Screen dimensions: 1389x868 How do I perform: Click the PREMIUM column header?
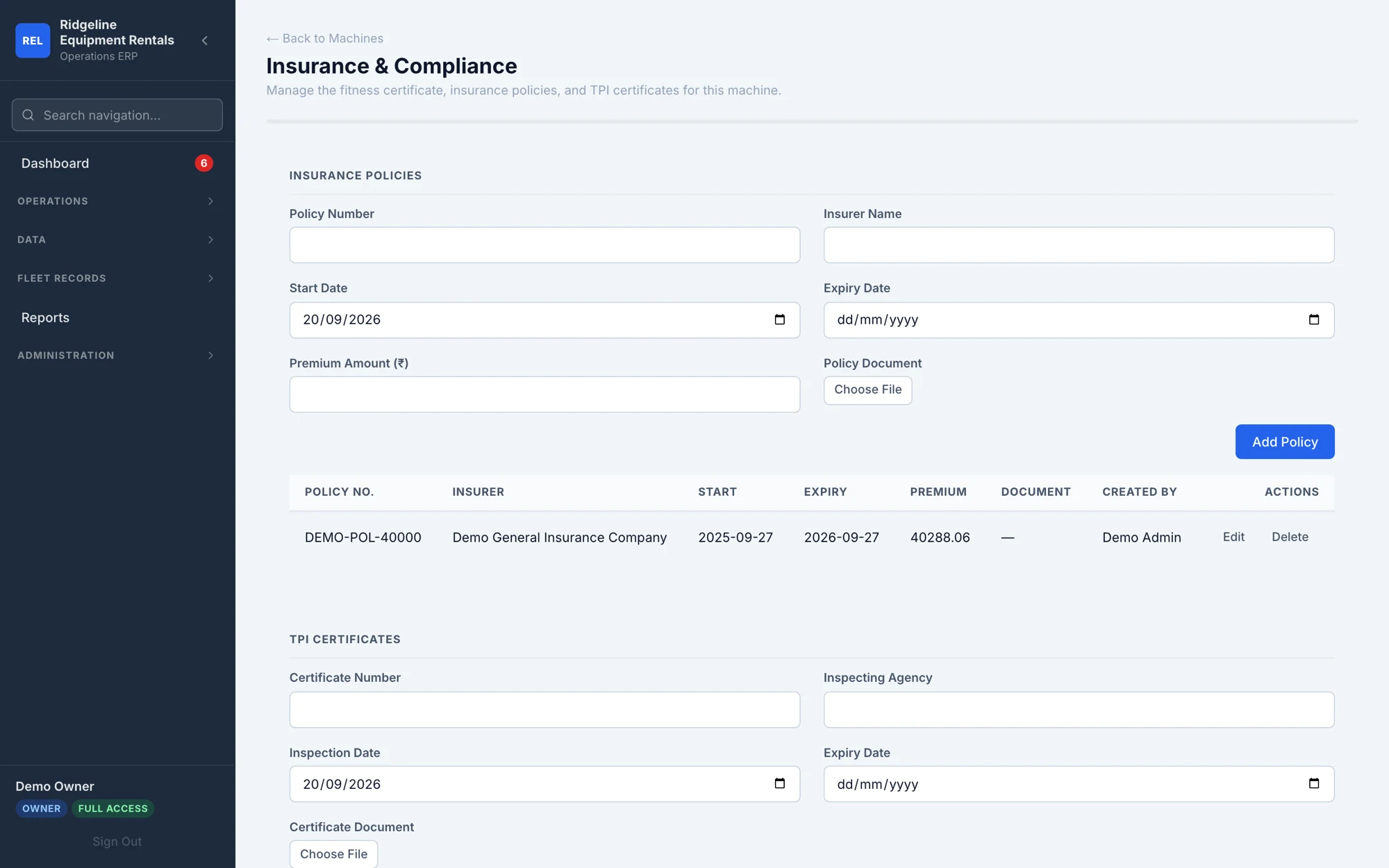[938, 492]
